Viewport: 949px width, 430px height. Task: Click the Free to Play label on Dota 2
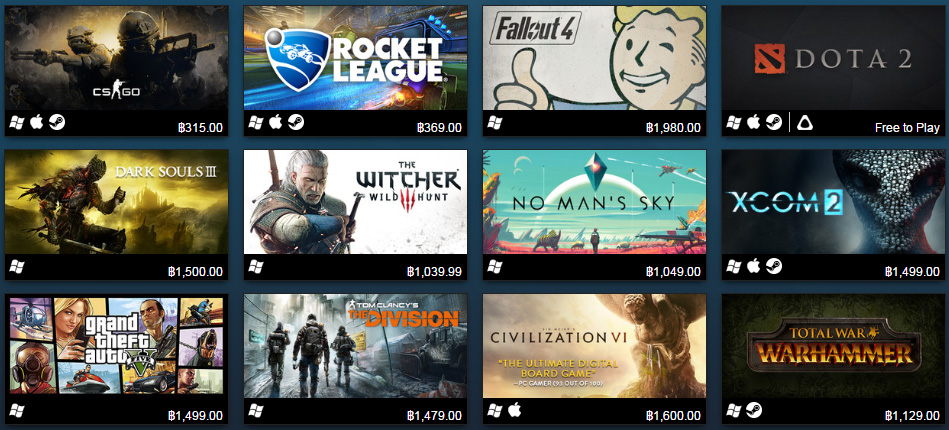click(907, 128)
